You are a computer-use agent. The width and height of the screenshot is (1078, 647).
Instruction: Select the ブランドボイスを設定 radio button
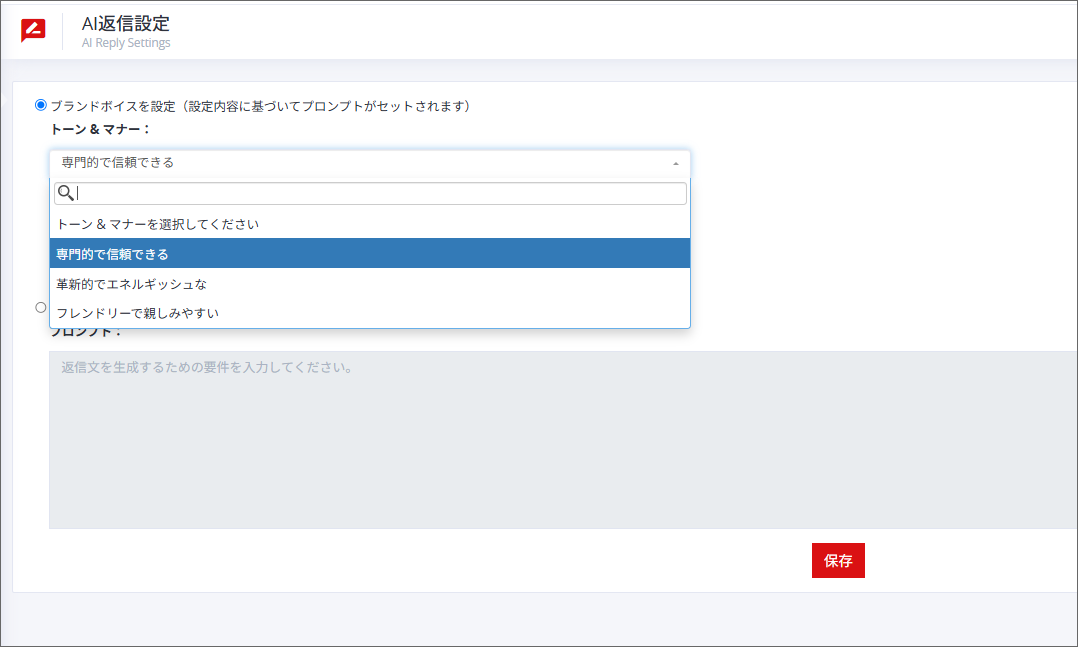[41, 105]
